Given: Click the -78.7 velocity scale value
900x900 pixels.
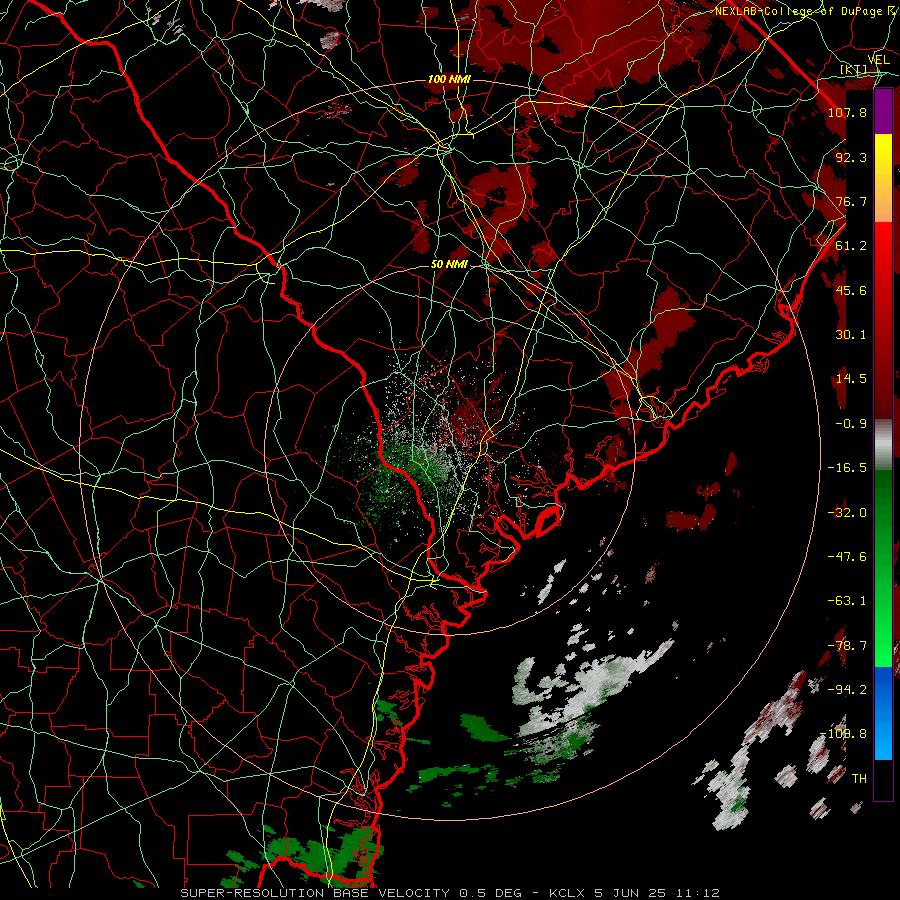Looking at the screenshot, I should pyautogui.click(x=847, y=646).
